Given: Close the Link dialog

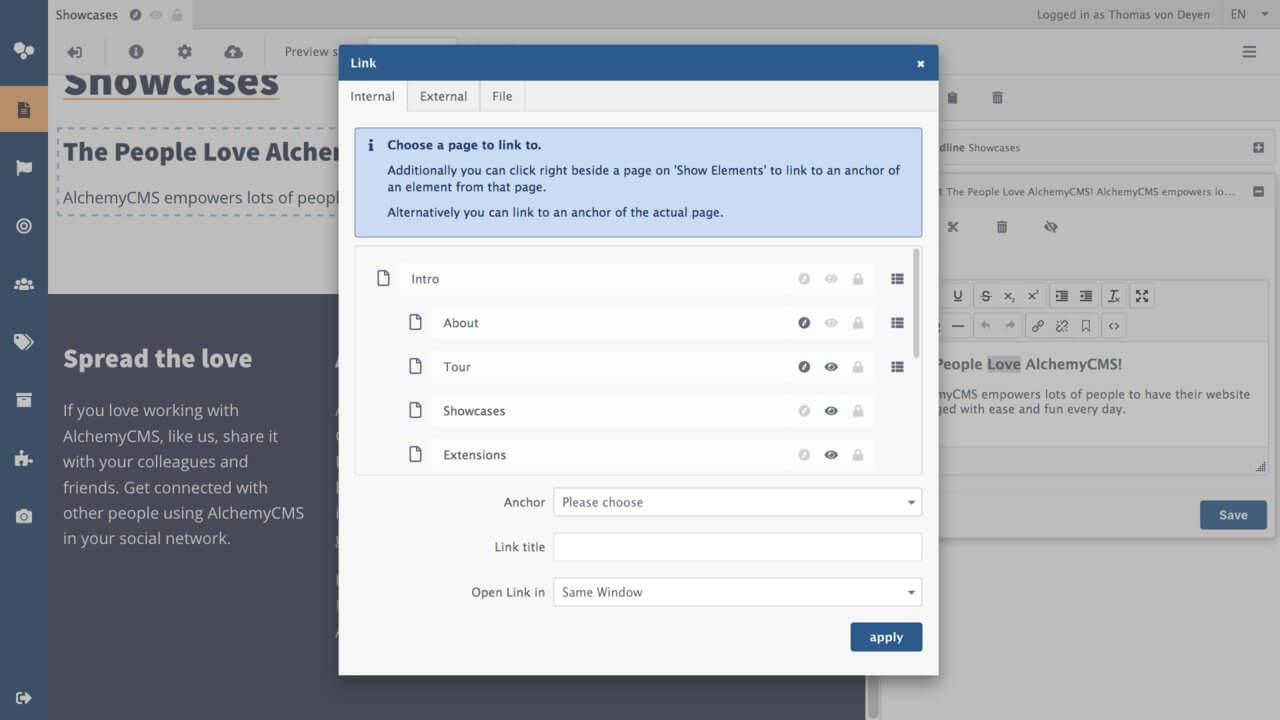Looking at the screenshot, I should pos(921,63).
